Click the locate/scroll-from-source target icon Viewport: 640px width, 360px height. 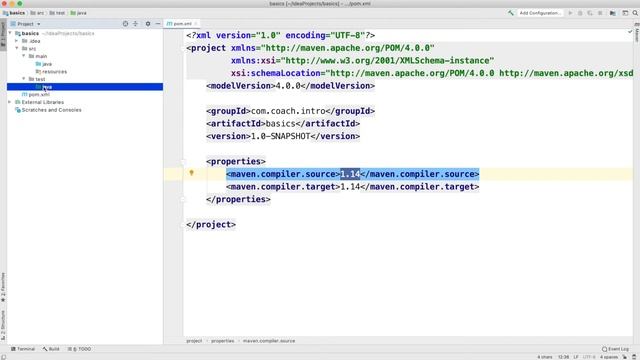[125, 24]
